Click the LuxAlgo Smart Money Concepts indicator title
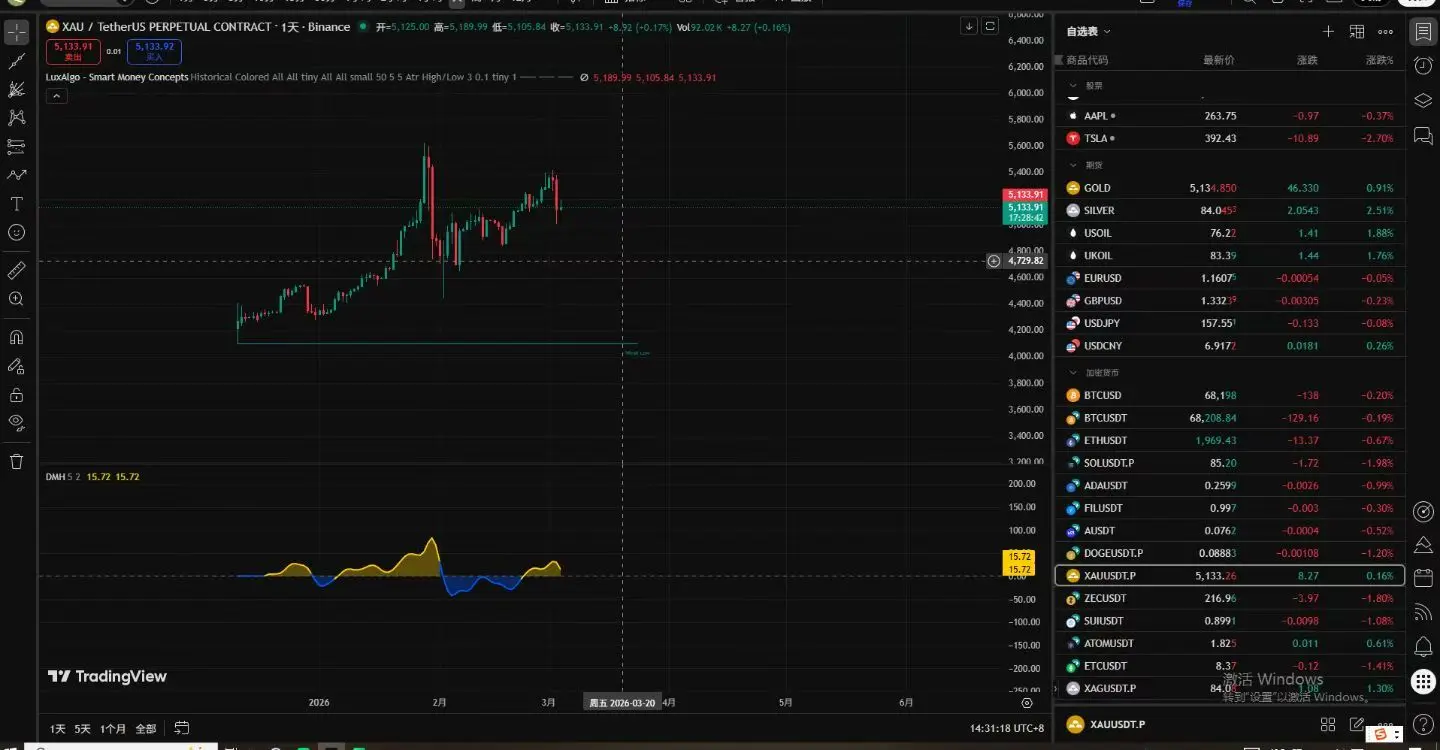 point(117,77)
